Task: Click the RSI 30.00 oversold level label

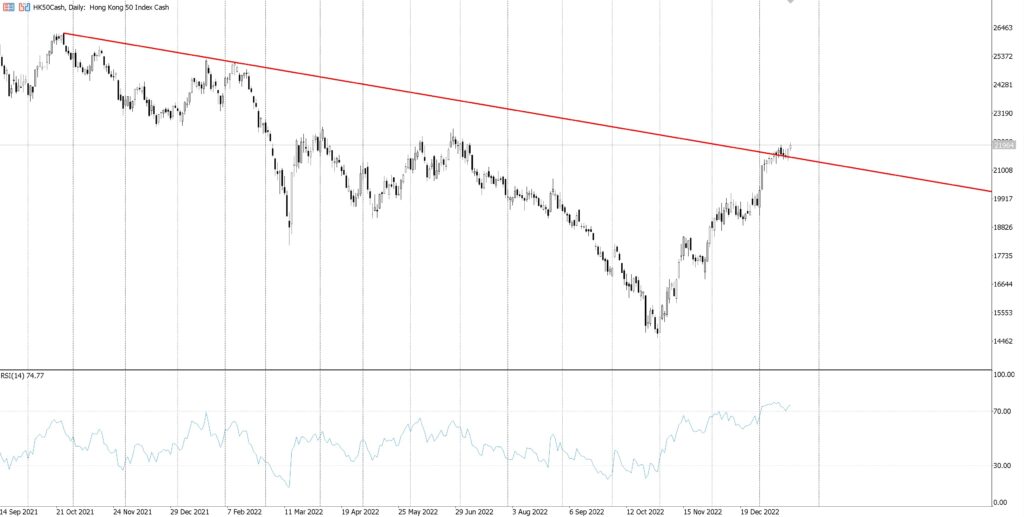Action: [1001, 466]
